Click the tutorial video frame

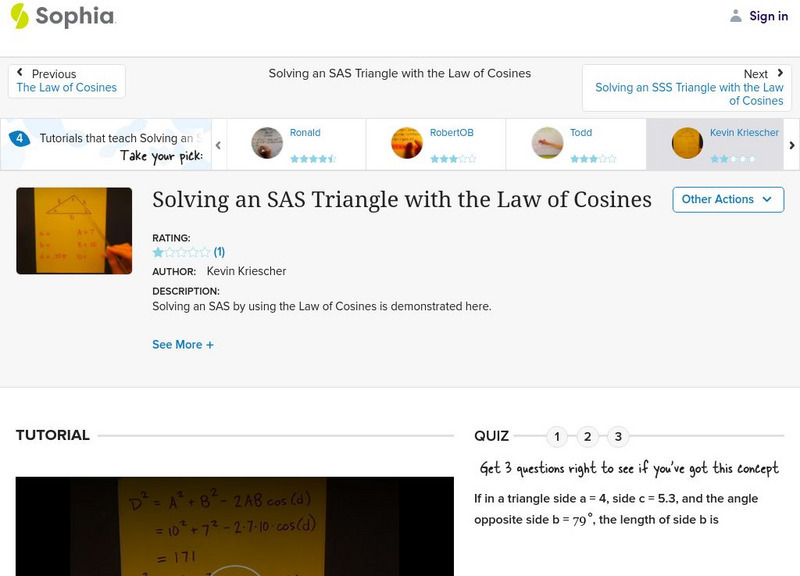(230, 530)
